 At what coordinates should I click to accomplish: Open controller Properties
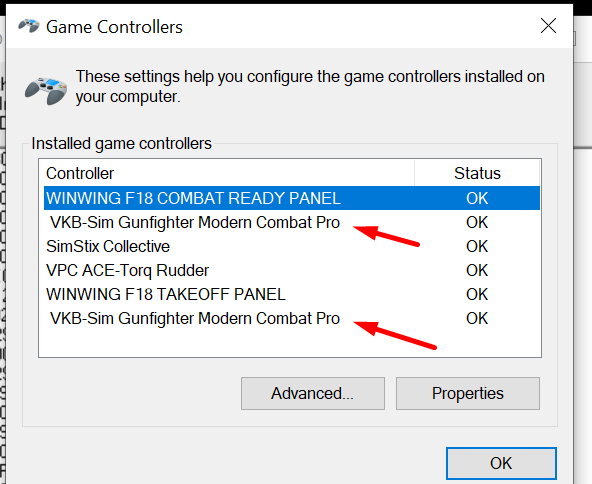click(468, 393)
